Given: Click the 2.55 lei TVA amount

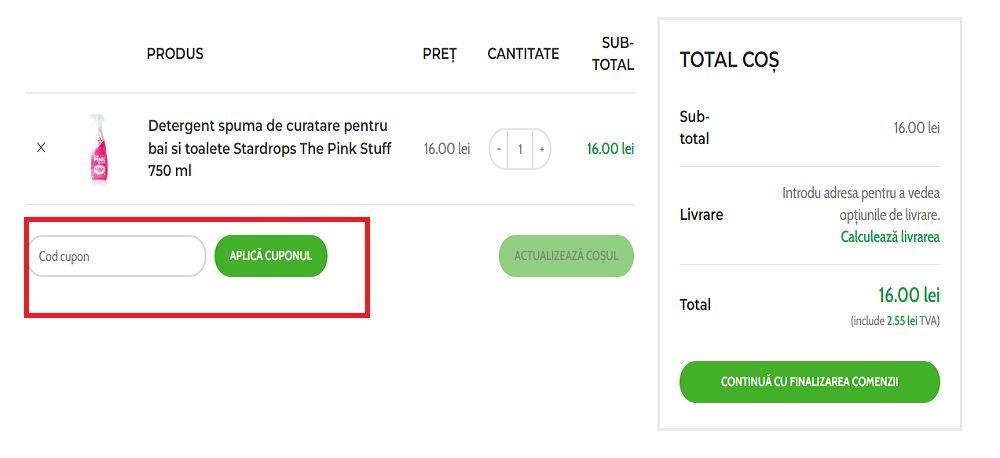Looking at the screenshot, I should tap(902, 321).
